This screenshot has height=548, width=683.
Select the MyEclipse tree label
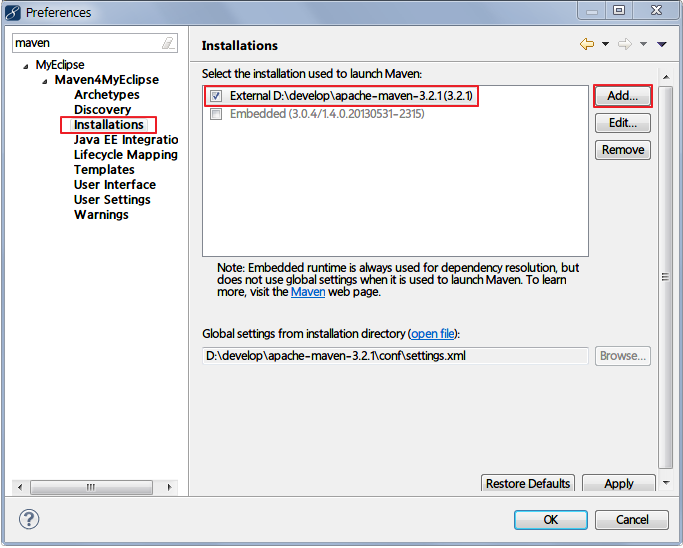coord(60,65)
